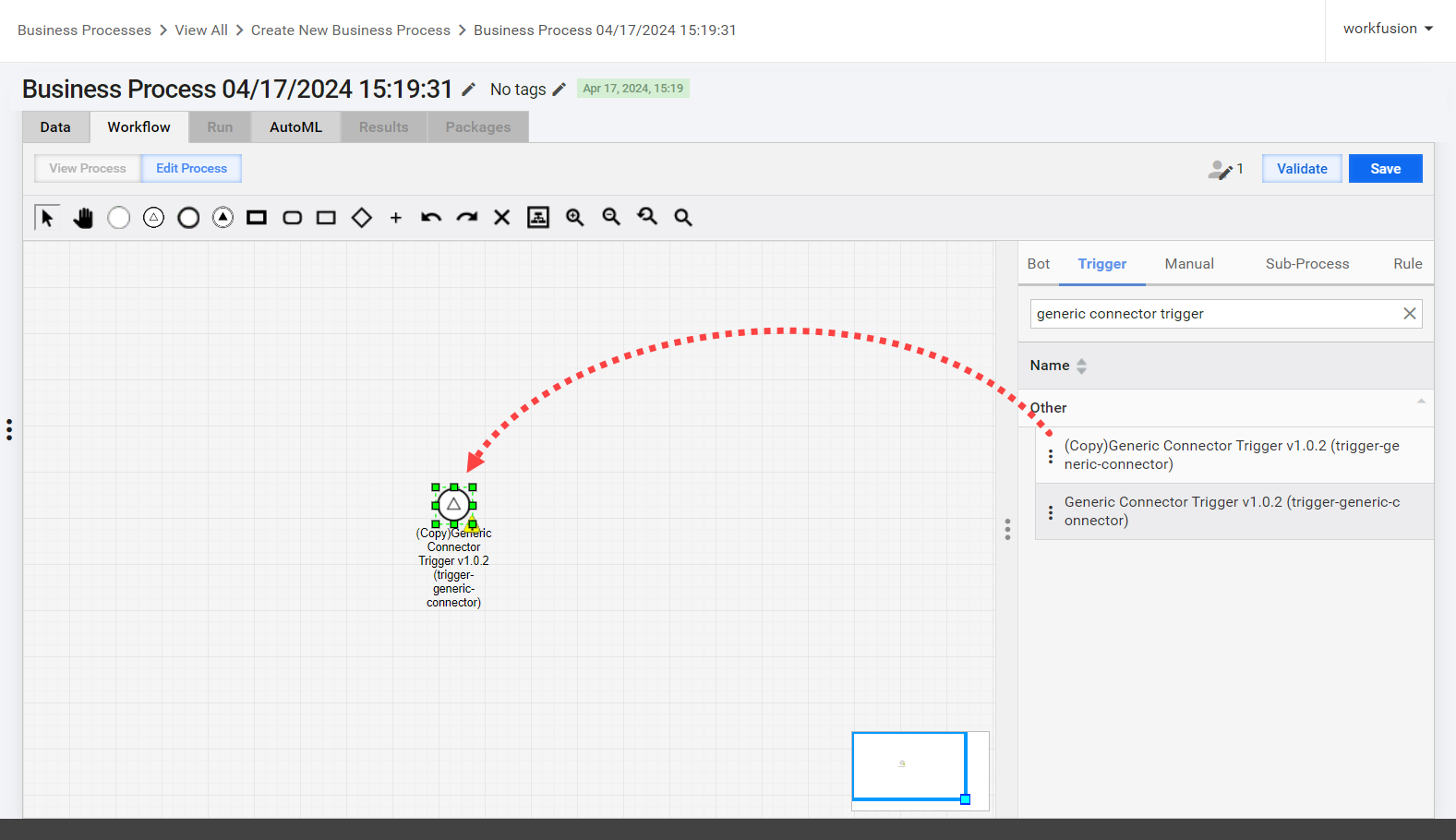Go to Create New Business Process breadcrumb

coord(351,30)
